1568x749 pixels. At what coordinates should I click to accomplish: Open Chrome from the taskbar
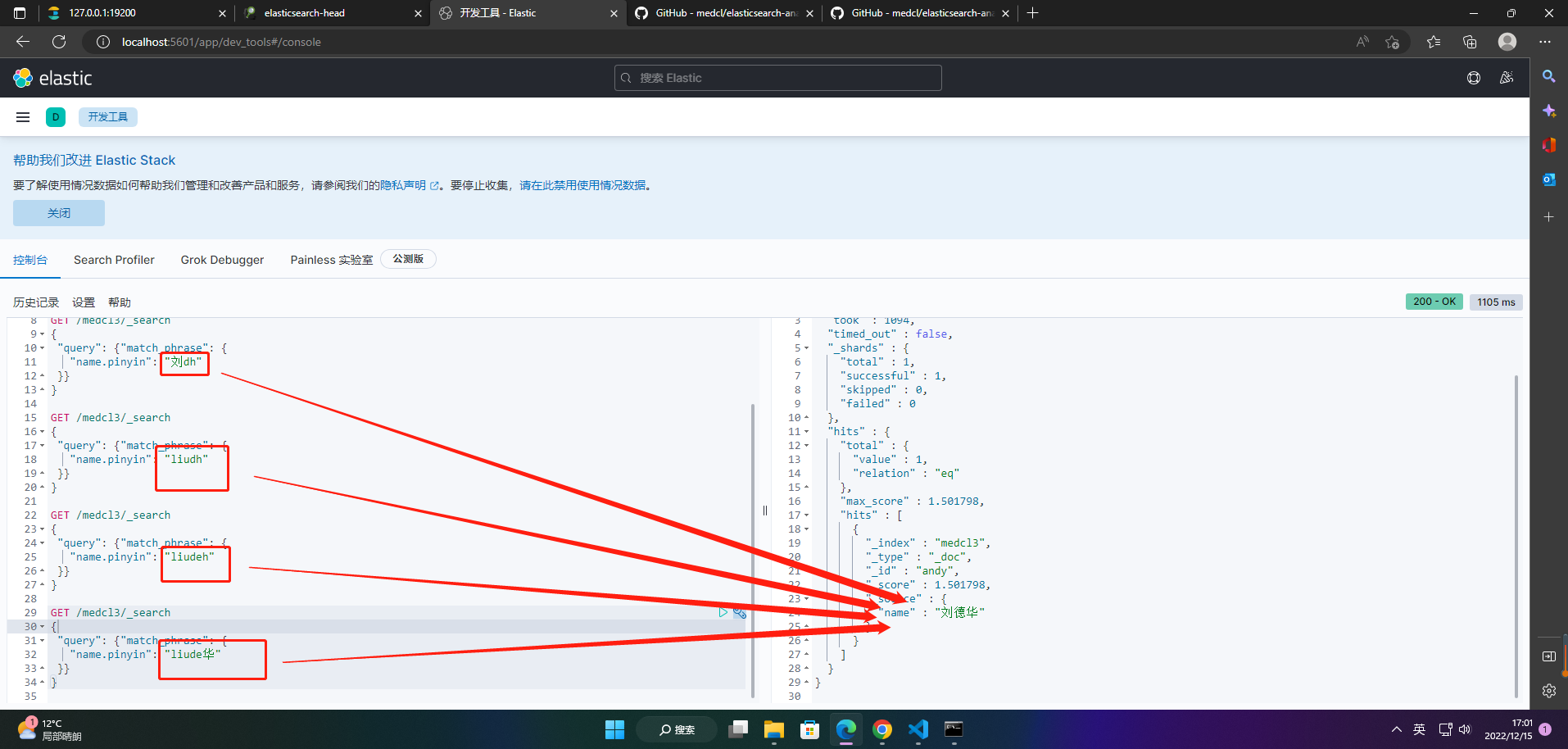882,729
